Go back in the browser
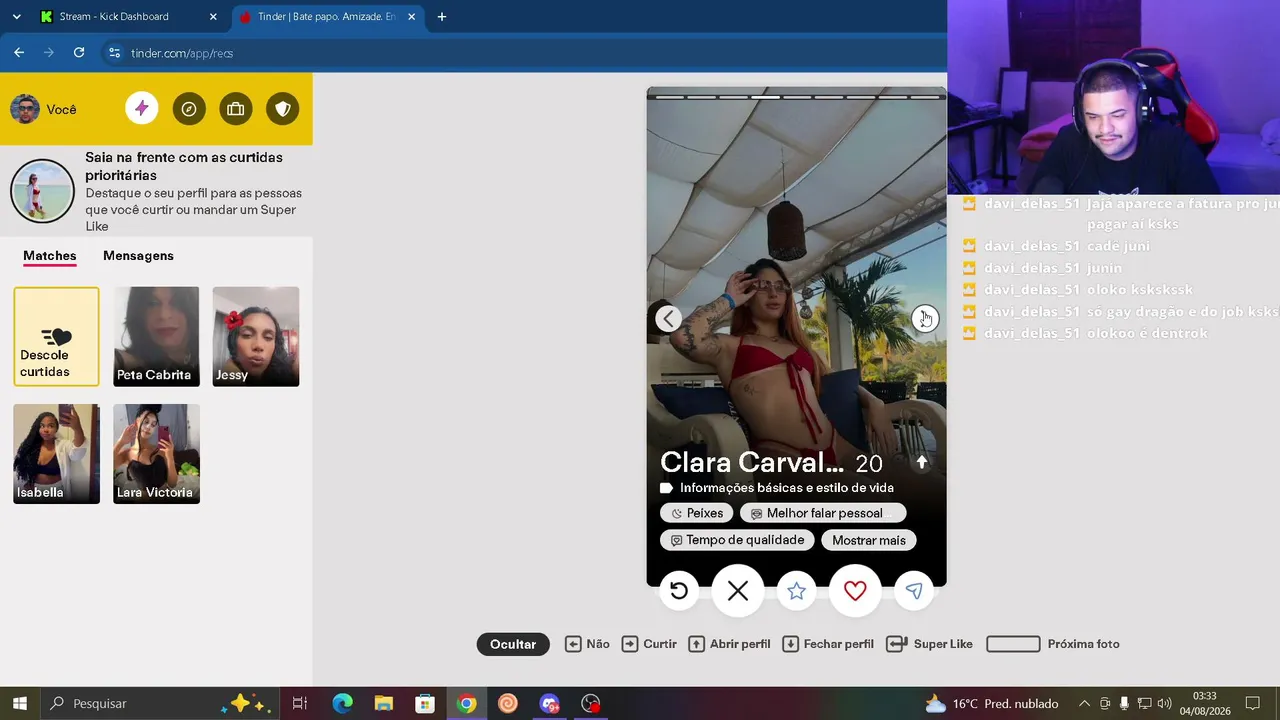The image size is (1280, 720). (x=19, y=53)
